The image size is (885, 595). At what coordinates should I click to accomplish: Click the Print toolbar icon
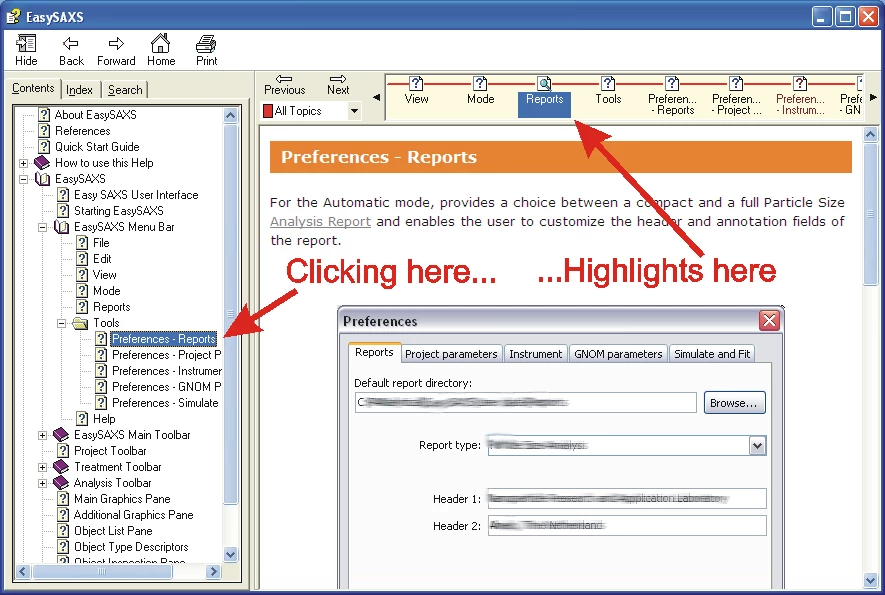[206, 50]
